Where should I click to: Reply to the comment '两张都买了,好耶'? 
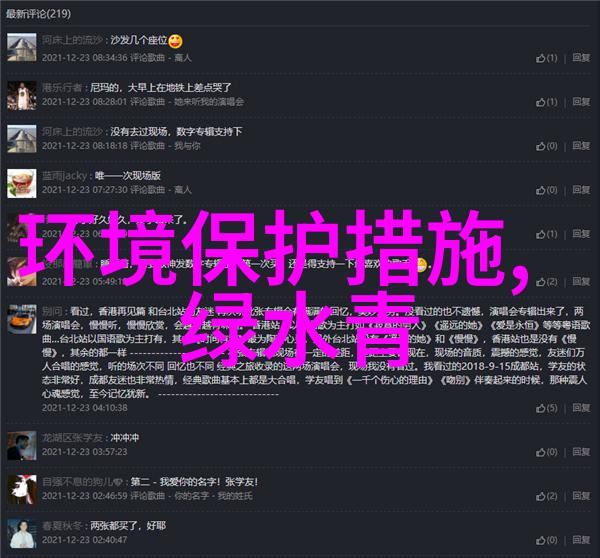tap(581, 540)
